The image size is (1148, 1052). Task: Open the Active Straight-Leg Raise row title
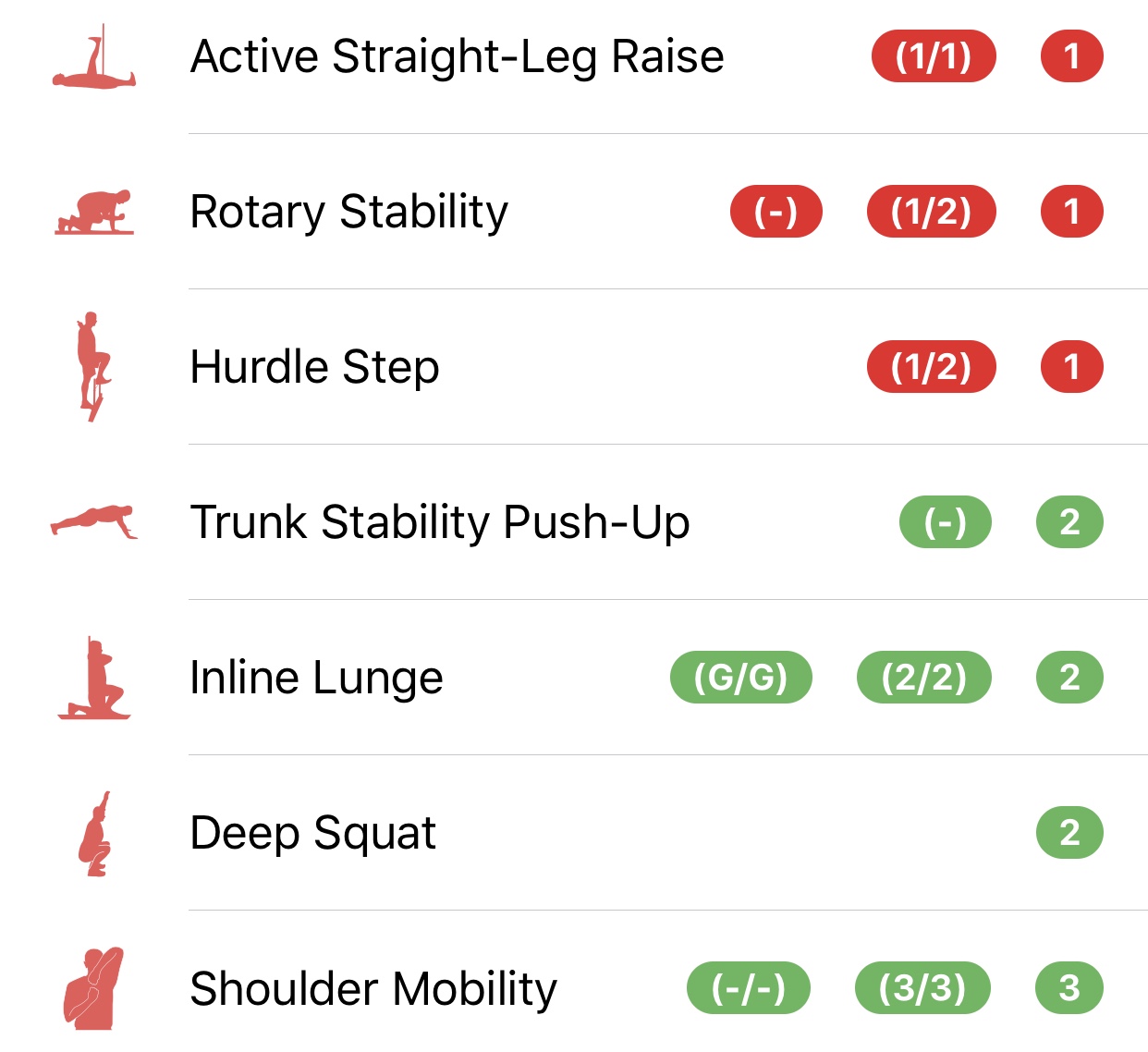click(x=457, y=56)
